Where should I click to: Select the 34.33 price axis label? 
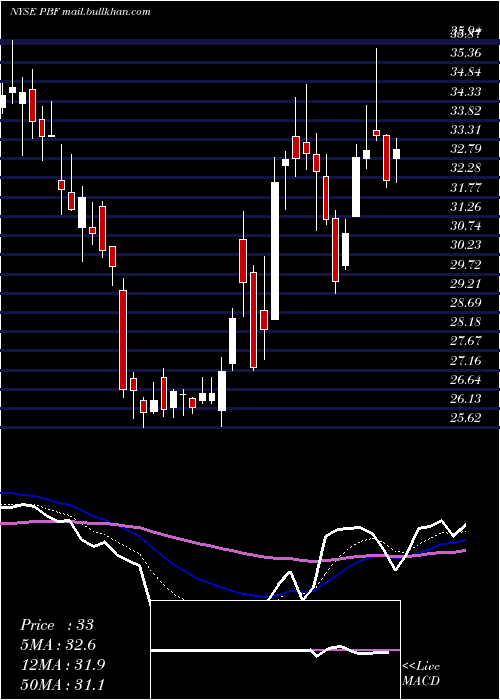click(466, 92)
